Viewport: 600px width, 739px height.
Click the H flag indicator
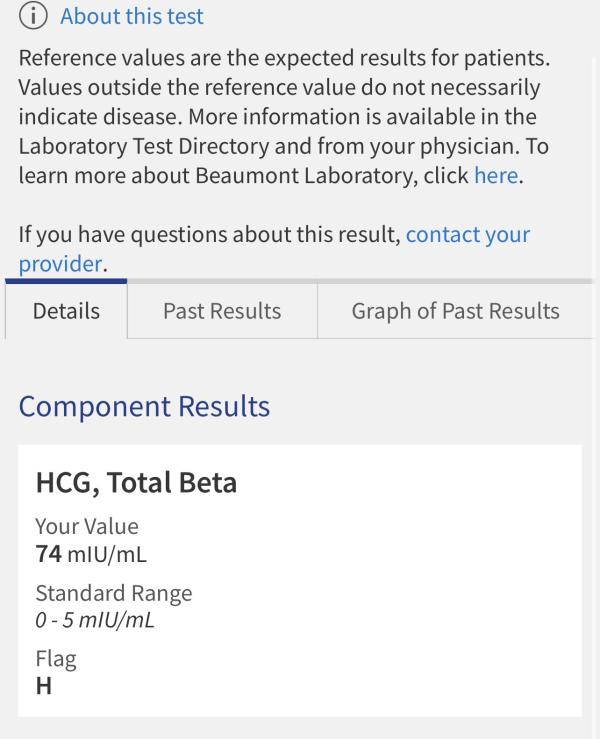pyautogui.click(x=44, y=686)
